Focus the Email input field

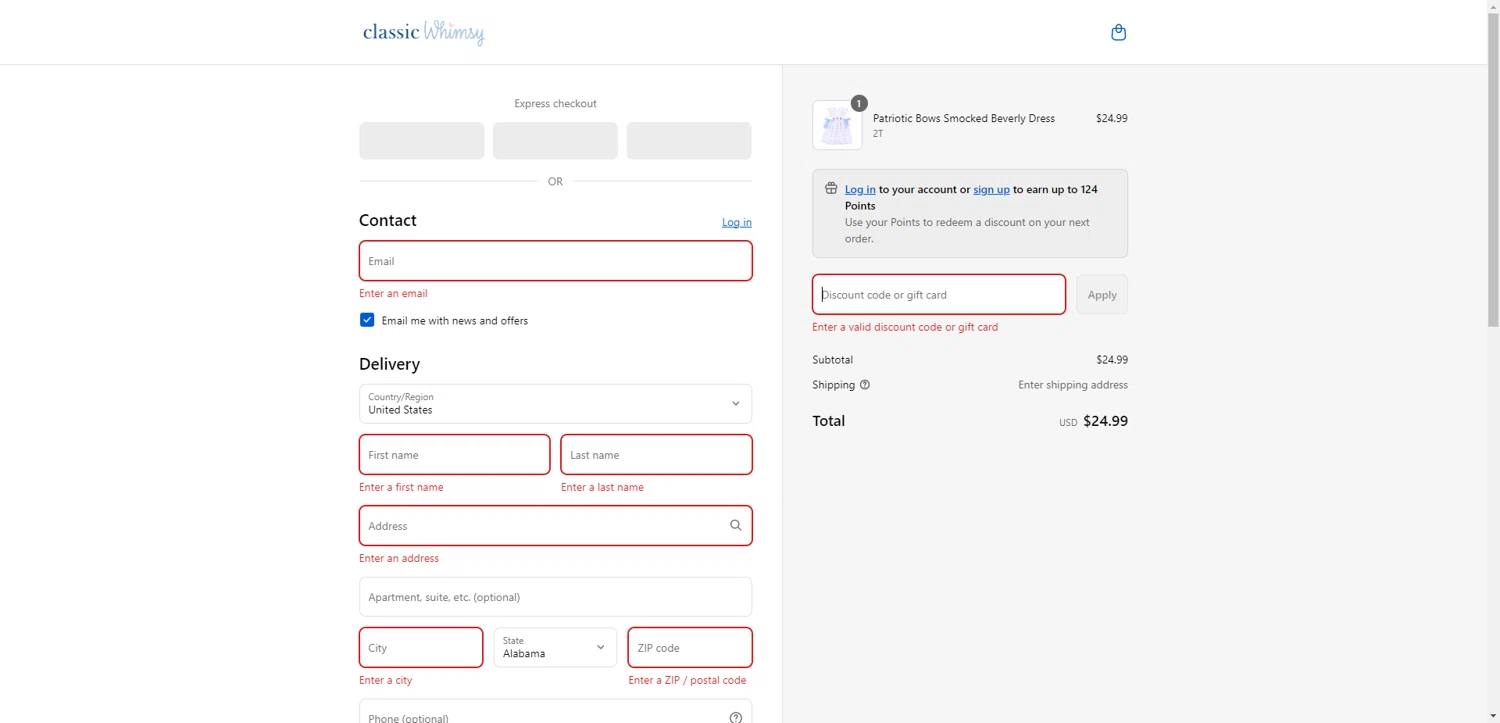click(x=555, y=260)
